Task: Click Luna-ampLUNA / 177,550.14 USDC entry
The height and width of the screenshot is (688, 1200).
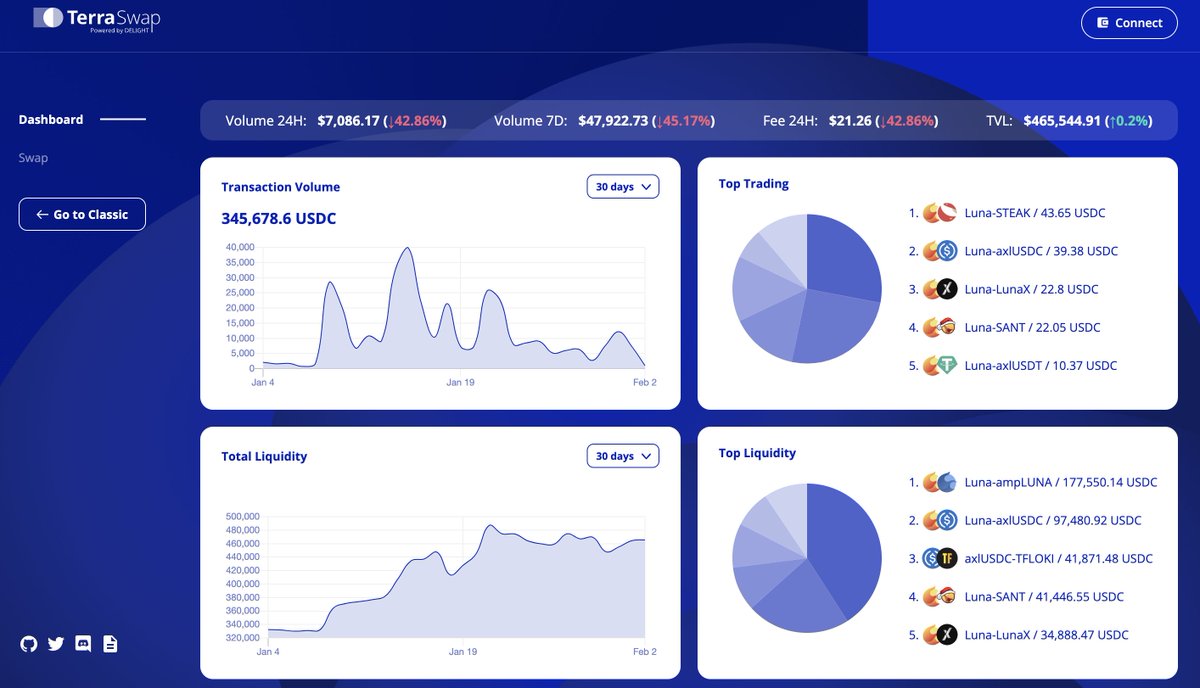Action: (x=1061, y=482)
